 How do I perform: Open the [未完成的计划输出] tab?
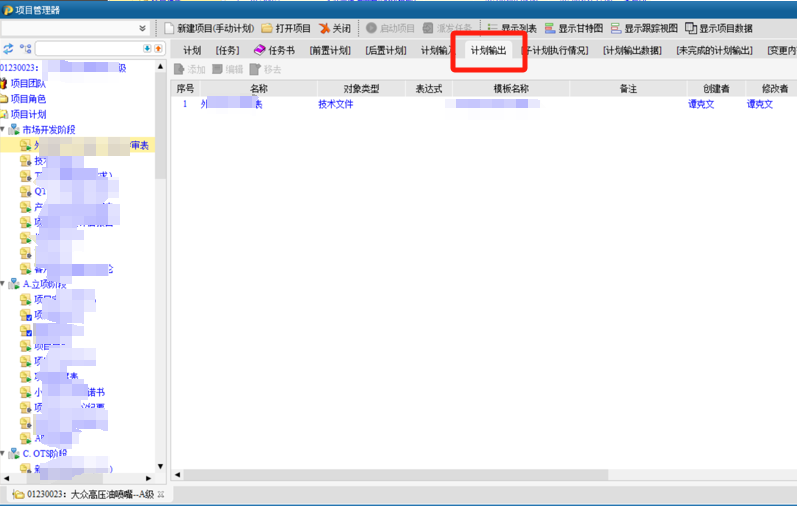(x=714, y=50)
